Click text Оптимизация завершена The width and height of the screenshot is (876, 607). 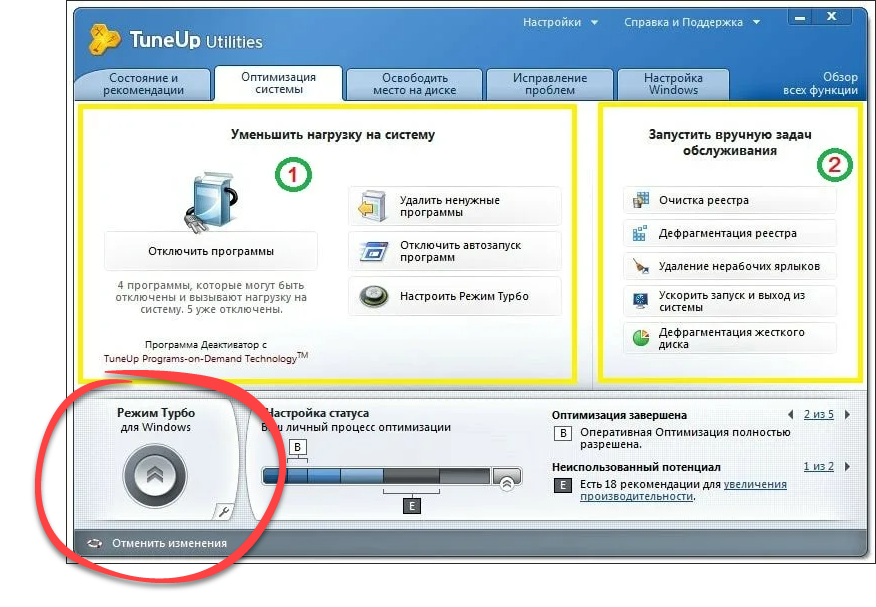point(619,415)
